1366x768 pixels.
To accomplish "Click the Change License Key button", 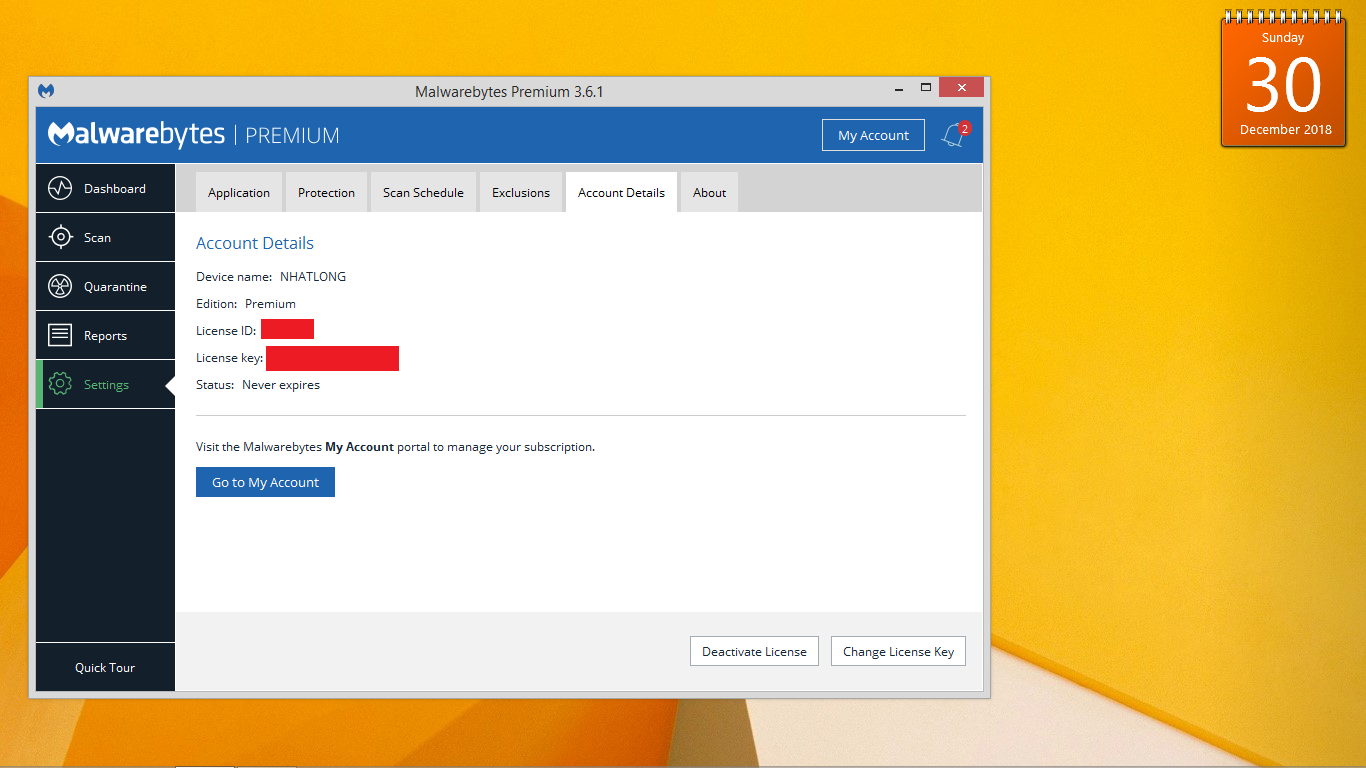I will pos(898,651).
